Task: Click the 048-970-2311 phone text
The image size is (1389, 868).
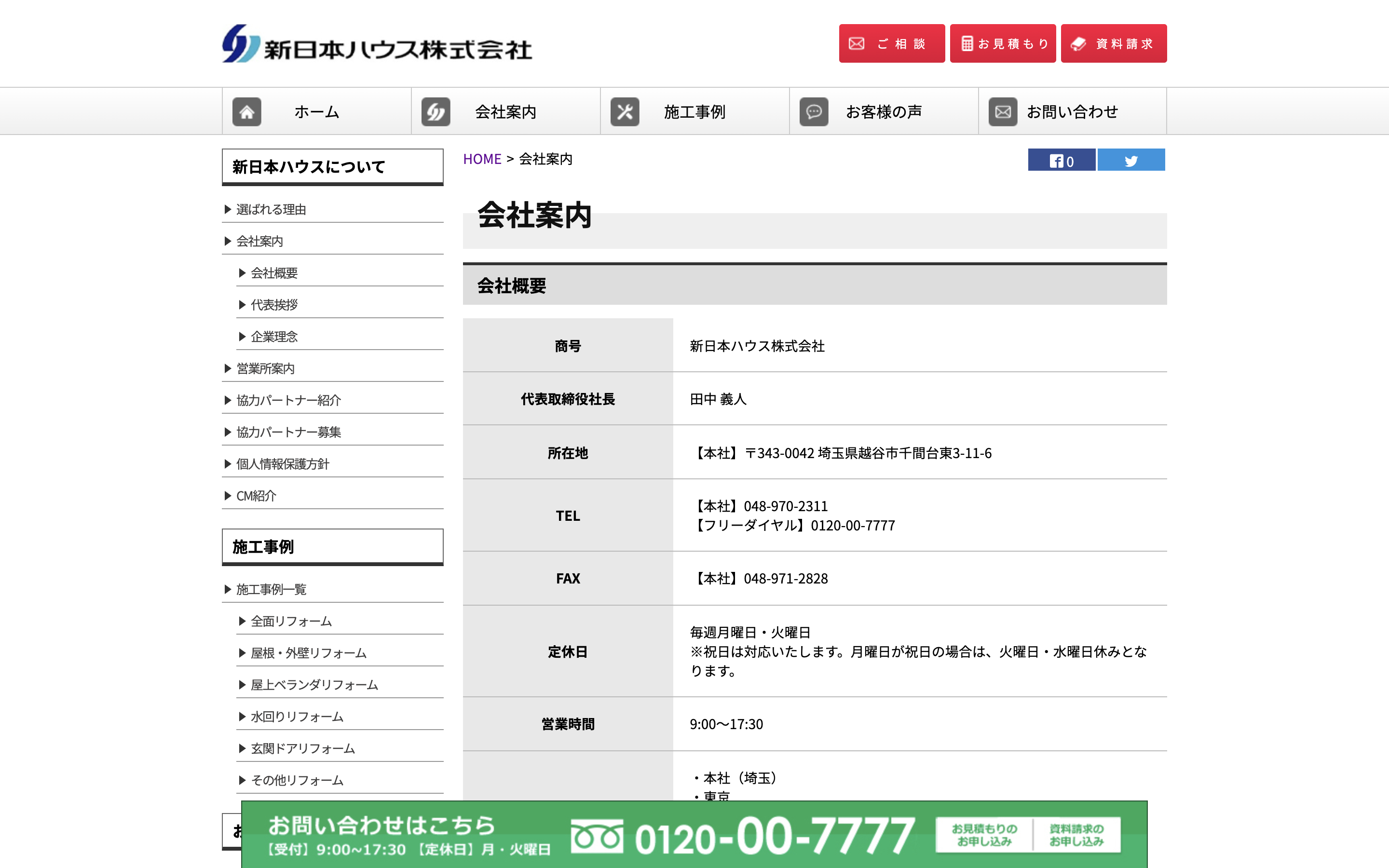Action: 786,506
